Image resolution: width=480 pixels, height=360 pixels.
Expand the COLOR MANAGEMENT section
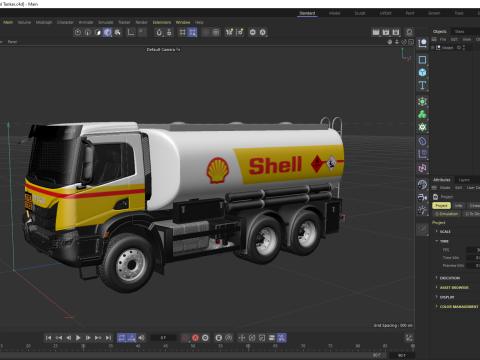pos(459,306)
